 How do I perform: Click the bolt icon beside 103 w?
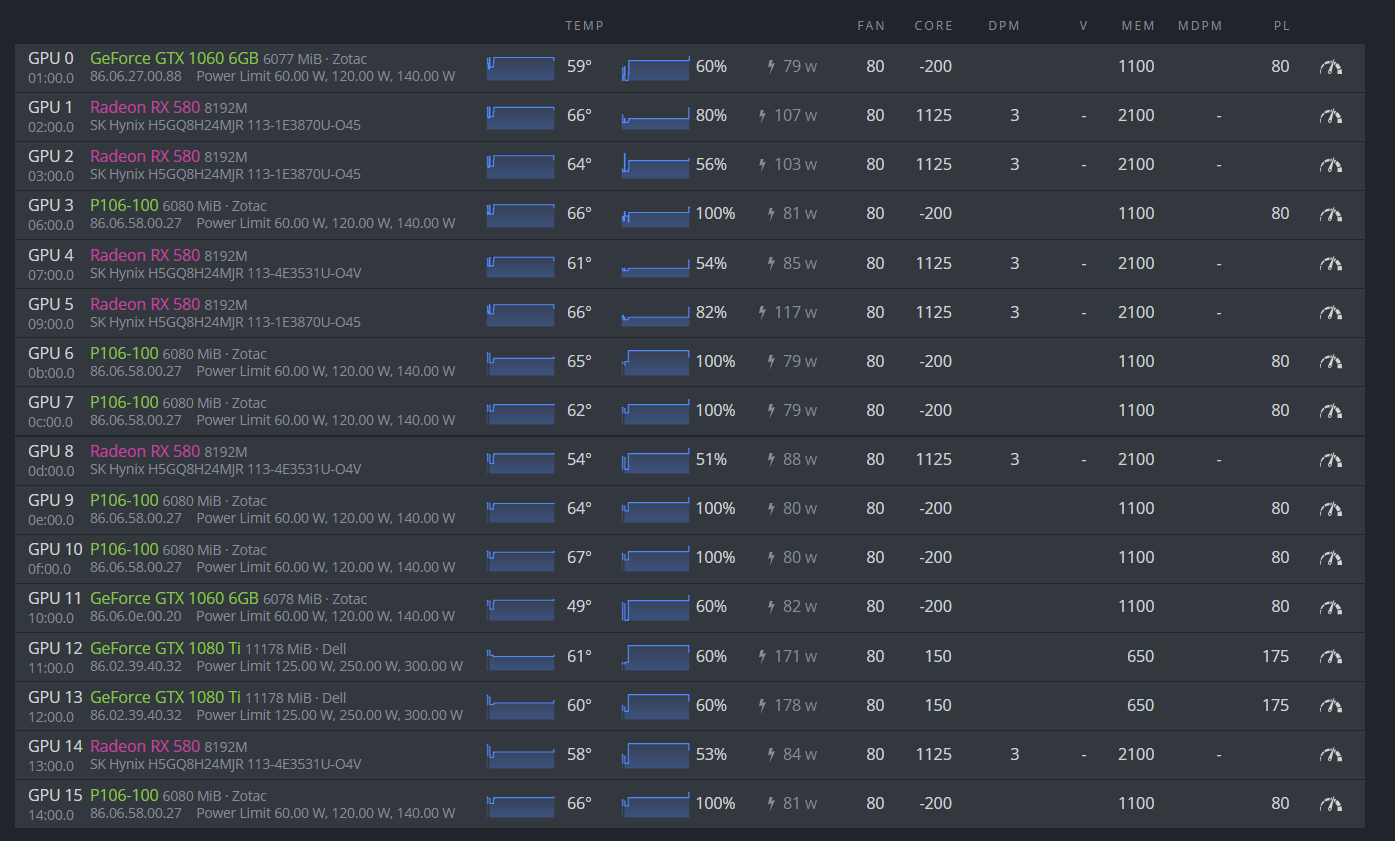tap(762, 165)
